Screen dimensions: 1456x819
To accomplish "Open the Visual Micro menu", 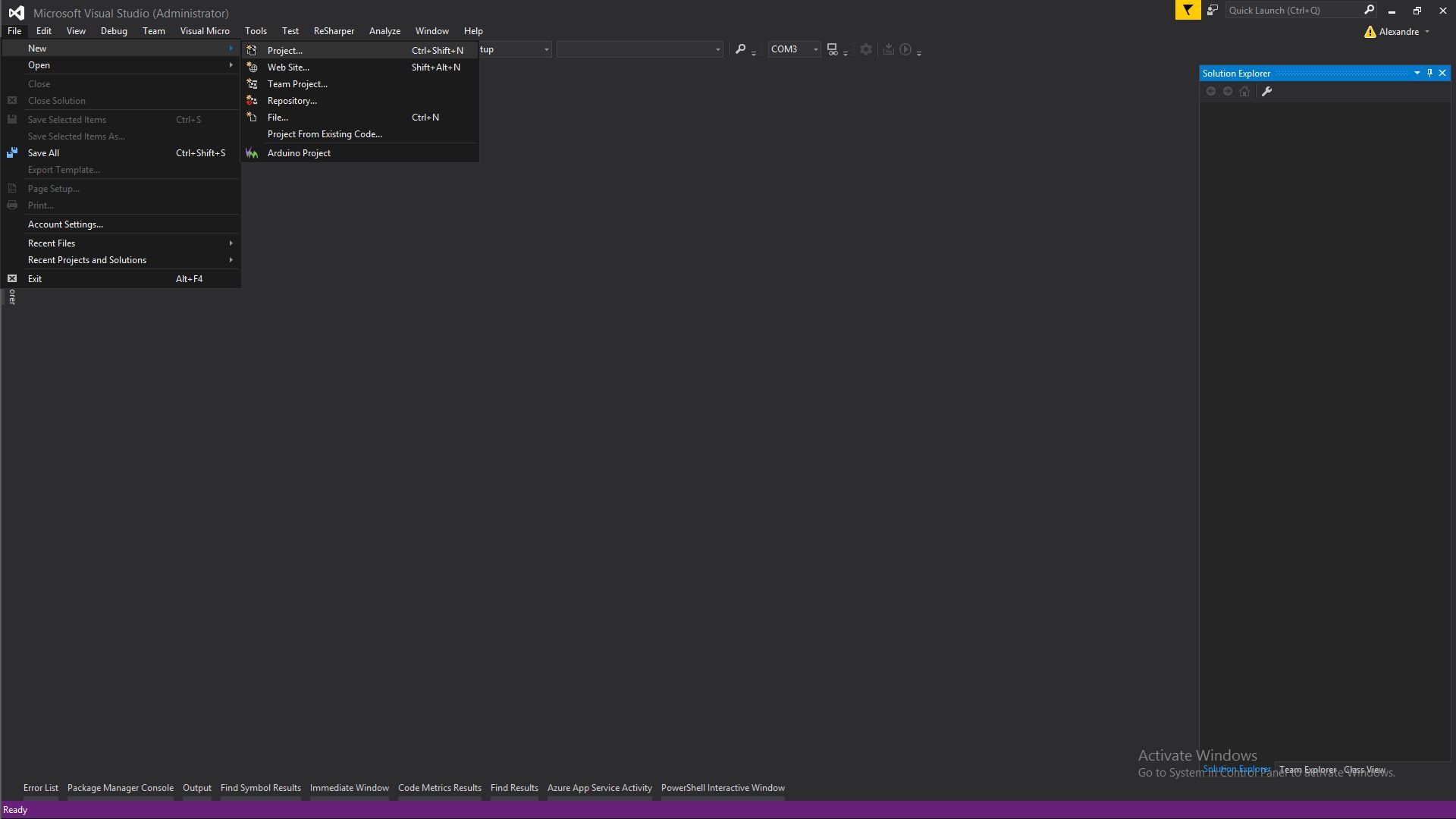I will click(x=205, y=30).
